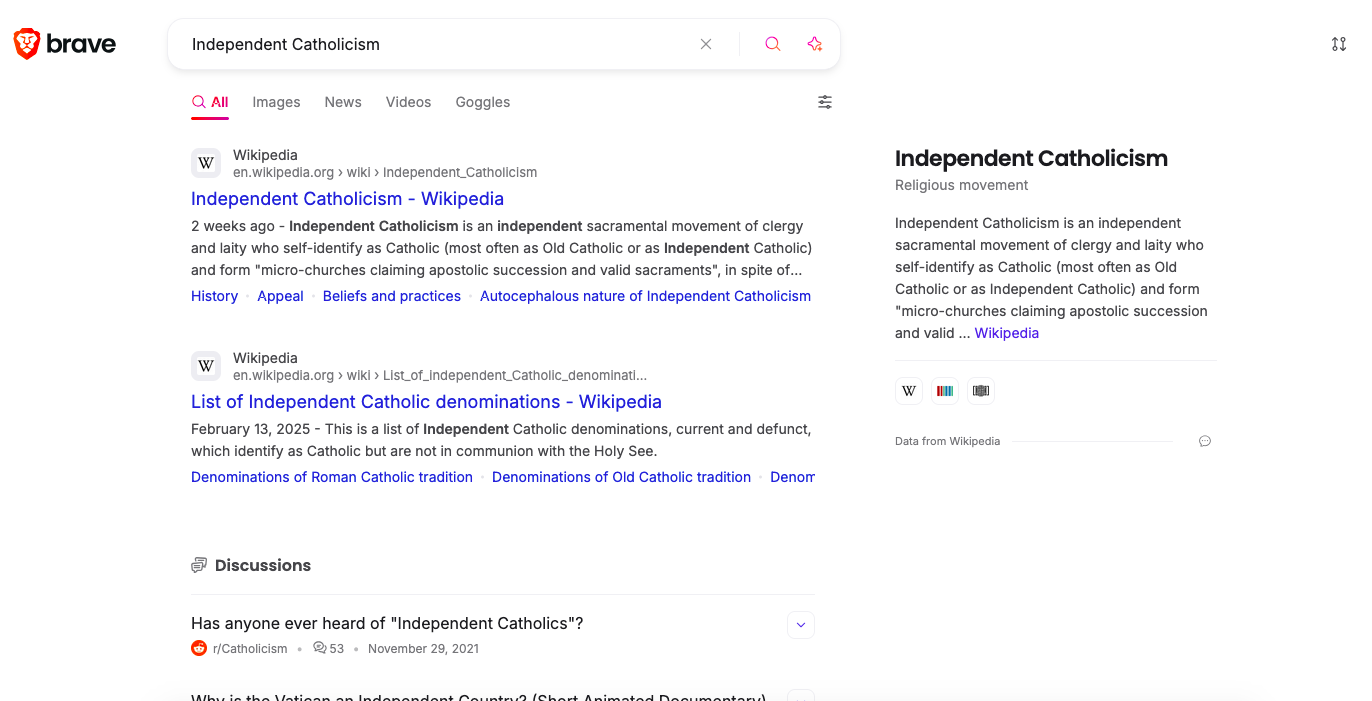The width and height of the screenshot is (1372, 701).
Task: Click the date 'November 29, 2021'
Action: click(x=423, y=648)
